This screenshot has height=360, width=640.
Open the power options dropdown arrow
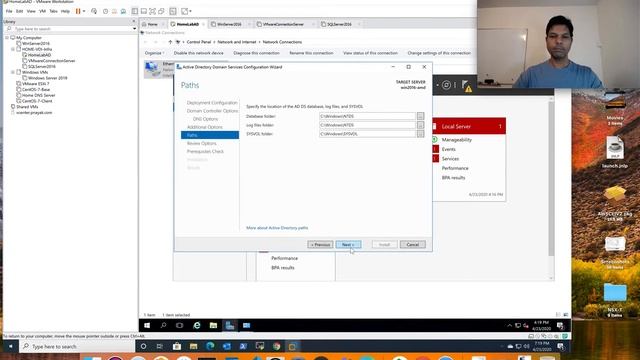[x=84, y=11]
